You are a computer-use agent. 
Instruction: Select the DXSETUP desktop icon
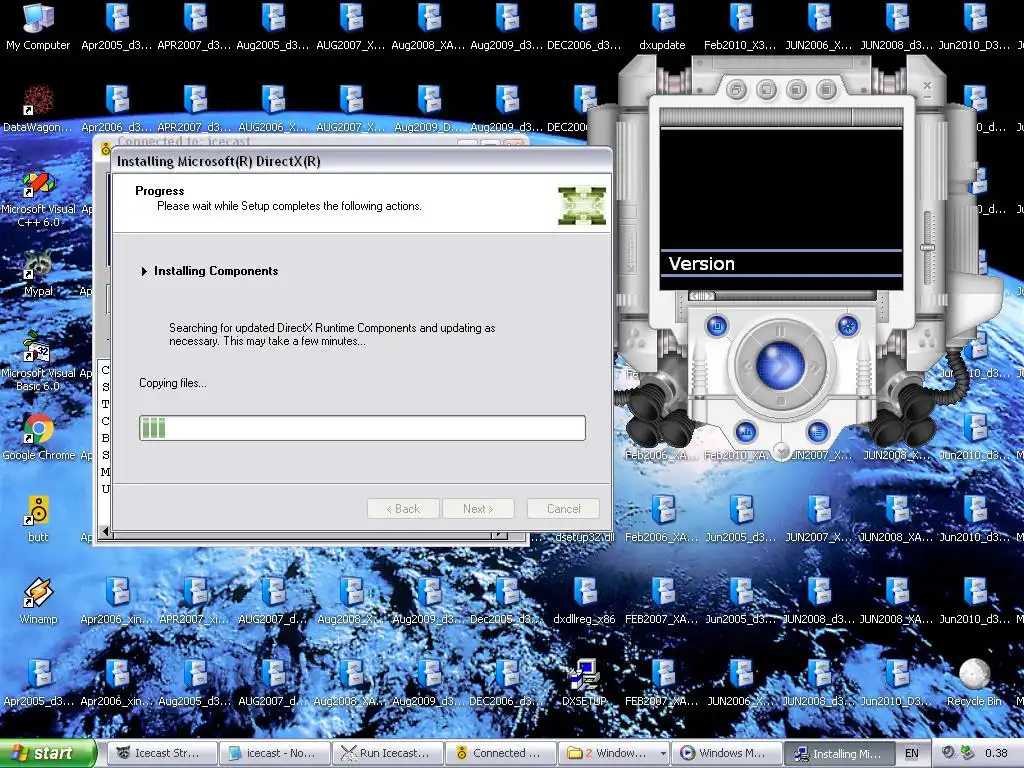(x=584, y=683)
